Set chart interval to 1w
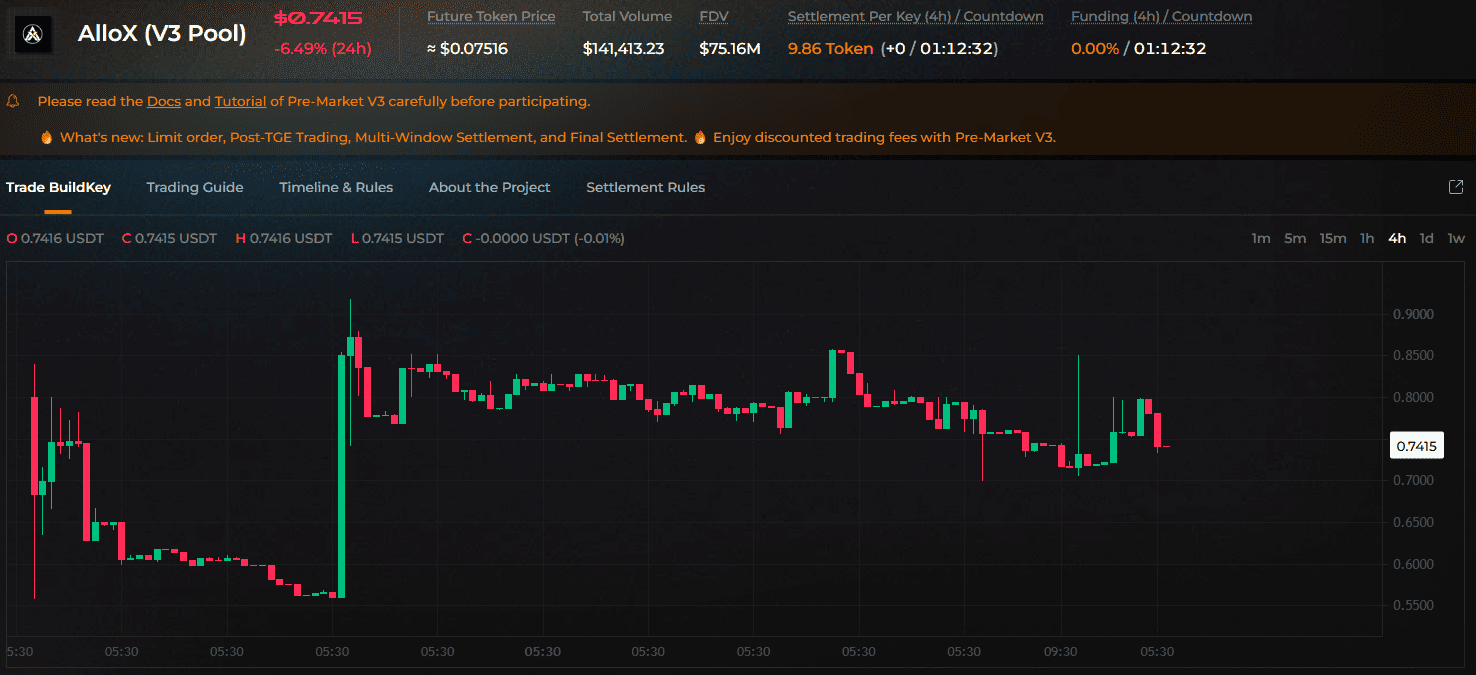This screenshot has width=1476, height=675. point(1456,238)
